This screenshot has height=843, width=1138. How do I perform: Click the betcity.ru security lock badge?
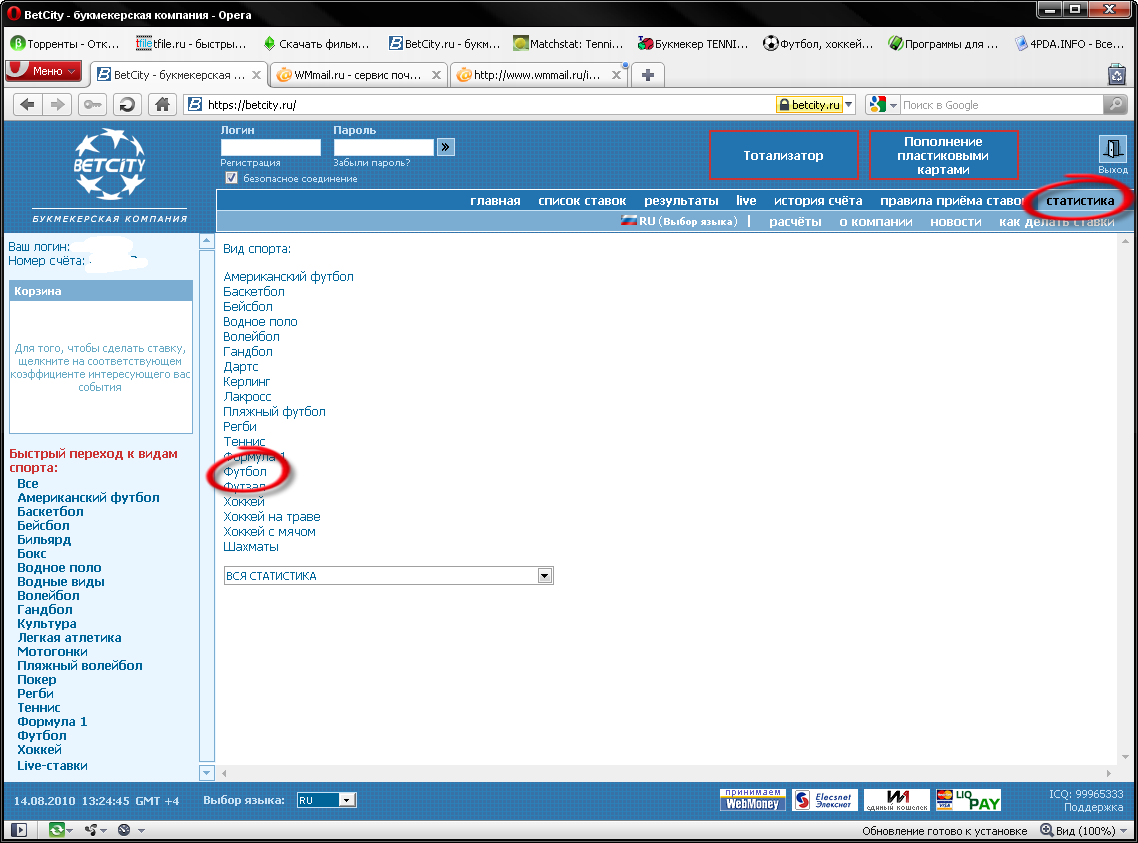point(809,104)
